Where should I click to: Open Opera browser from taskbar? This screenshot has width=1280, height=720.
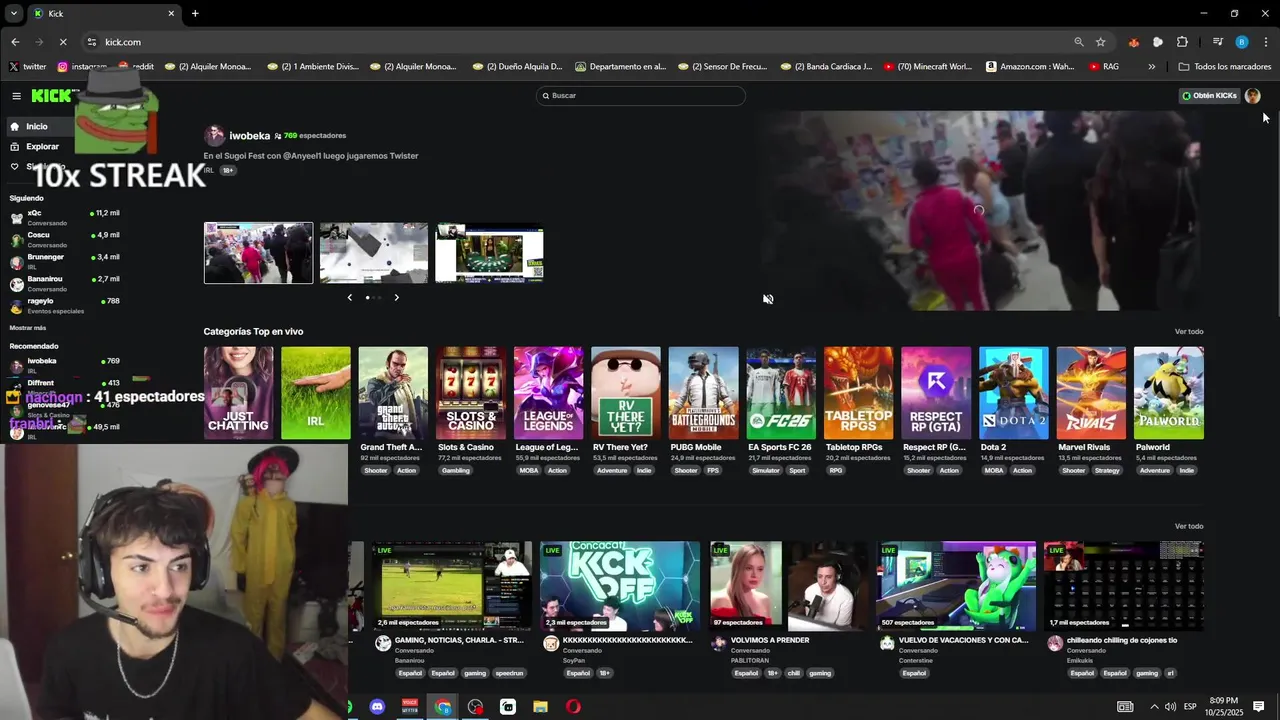point(573,707)
